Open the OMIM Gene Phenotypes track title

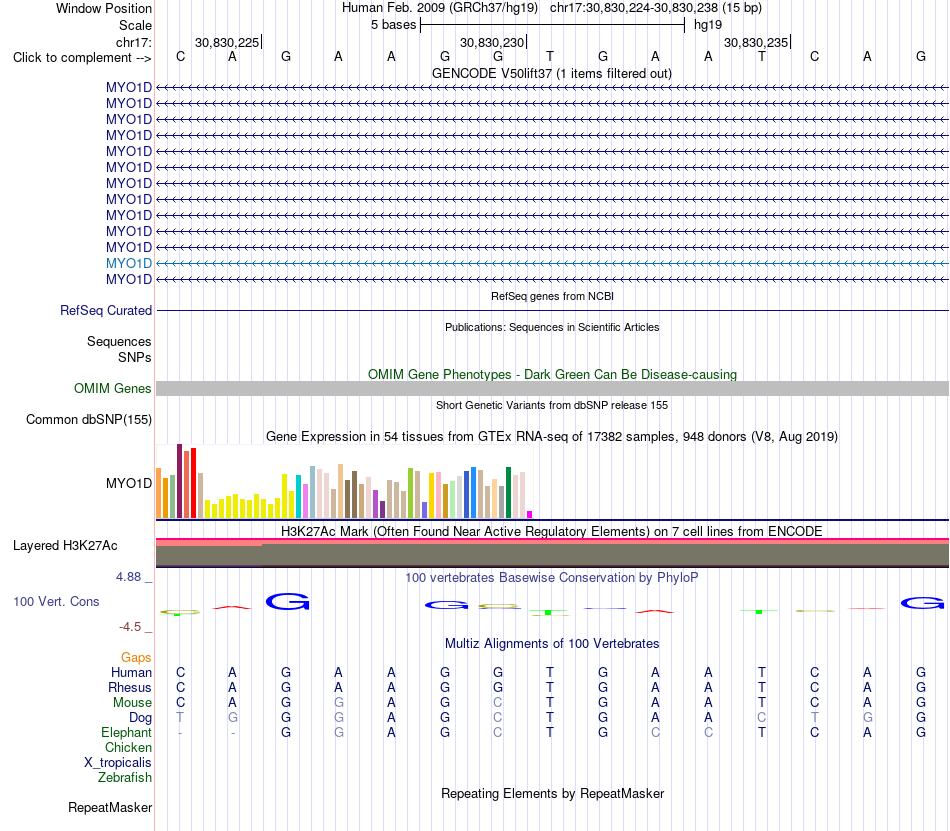click(552, 374)
